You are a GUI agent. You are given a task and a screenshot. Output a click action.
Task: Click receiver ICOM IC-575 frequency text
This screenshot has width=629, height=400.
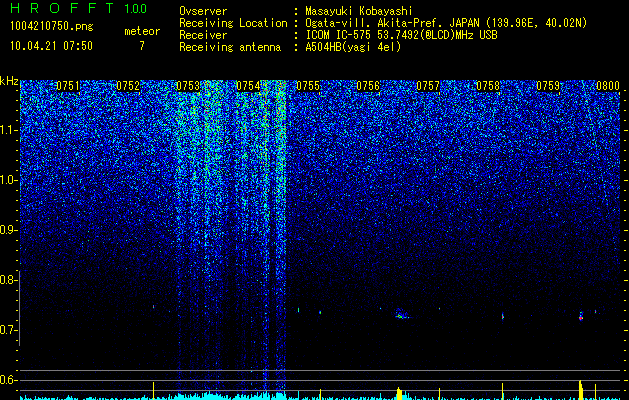[x=401, y=35]
